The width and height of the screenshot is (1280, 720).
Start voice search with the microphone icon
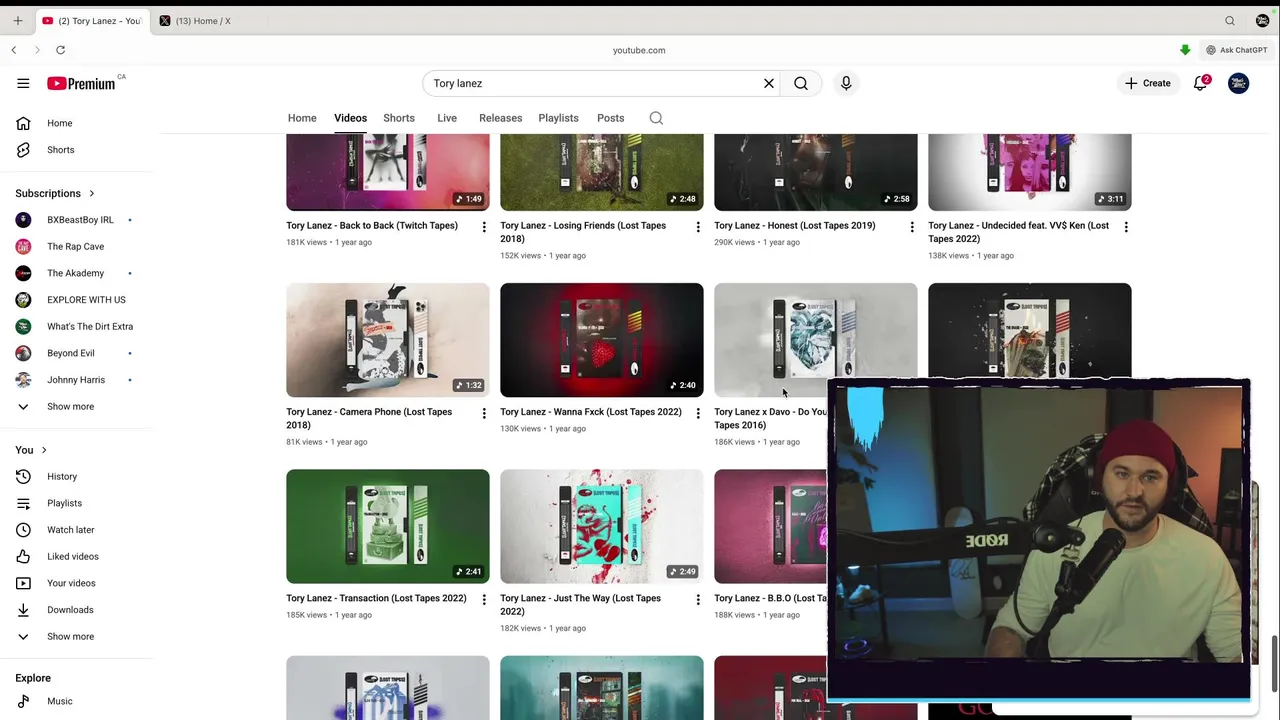(846, 83)
